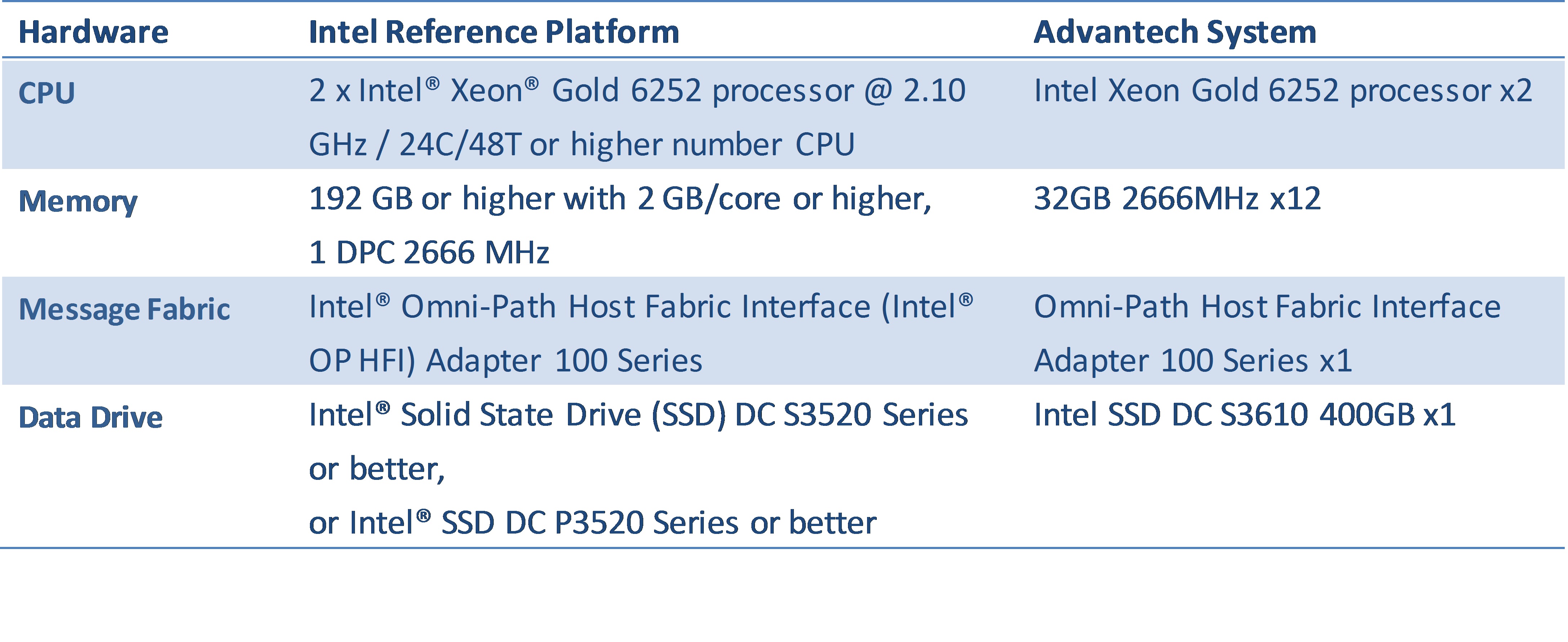Click the Advantech System column header
Viewport: 1568px width, 642px height.
coord(1175,32)
